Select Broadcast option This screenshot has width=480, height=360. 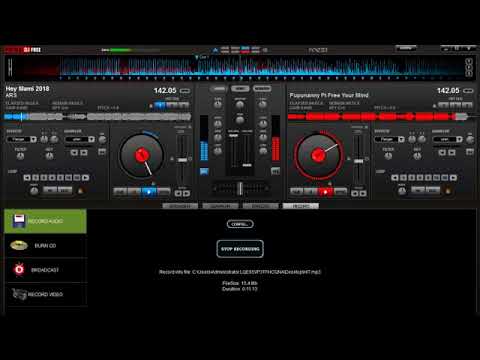pyautogui.click(x=45, y=270)
